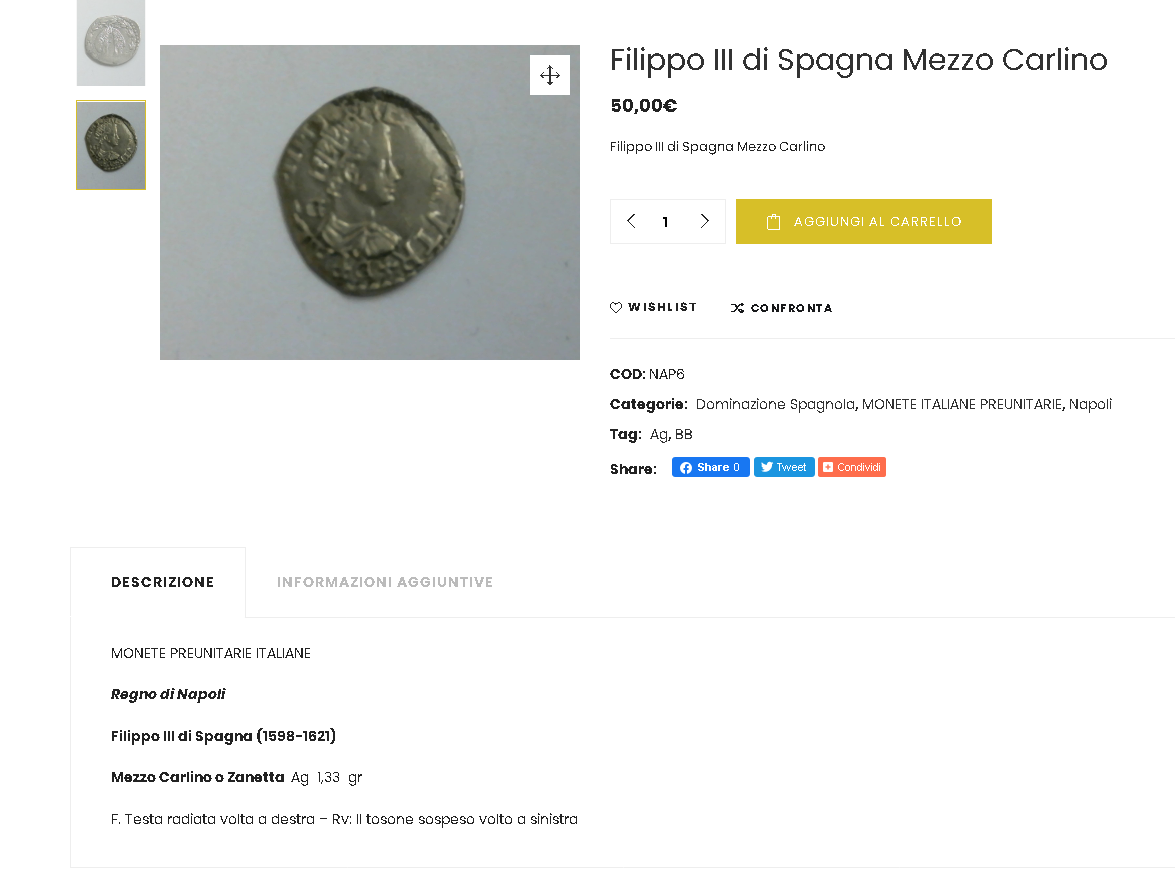This screenshot has height=876, width=1175.
Task: Open Dominazione Spagnola category link
Action: [x=775, y=405]
